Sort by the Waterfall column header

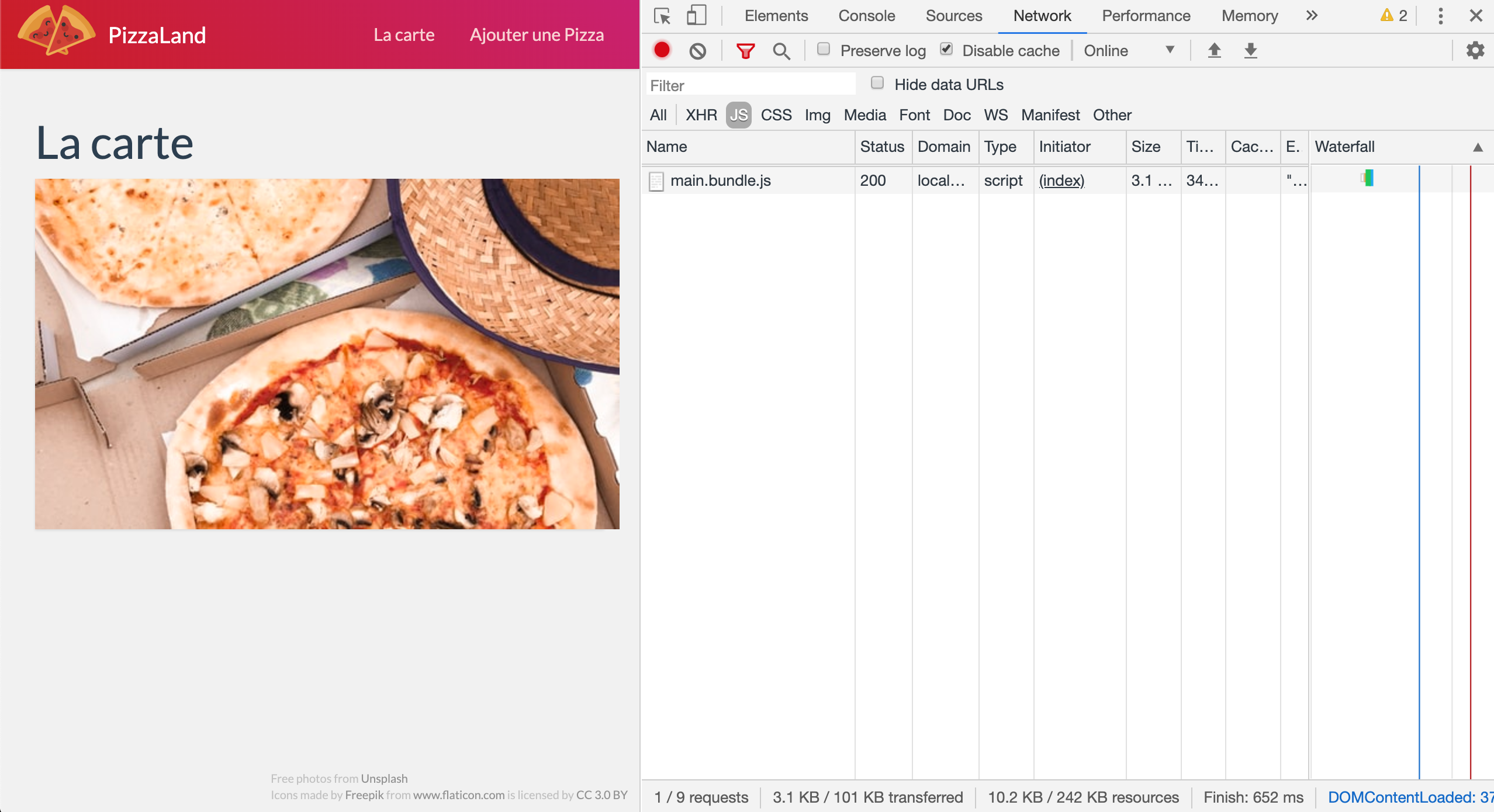click(1400, 147)
